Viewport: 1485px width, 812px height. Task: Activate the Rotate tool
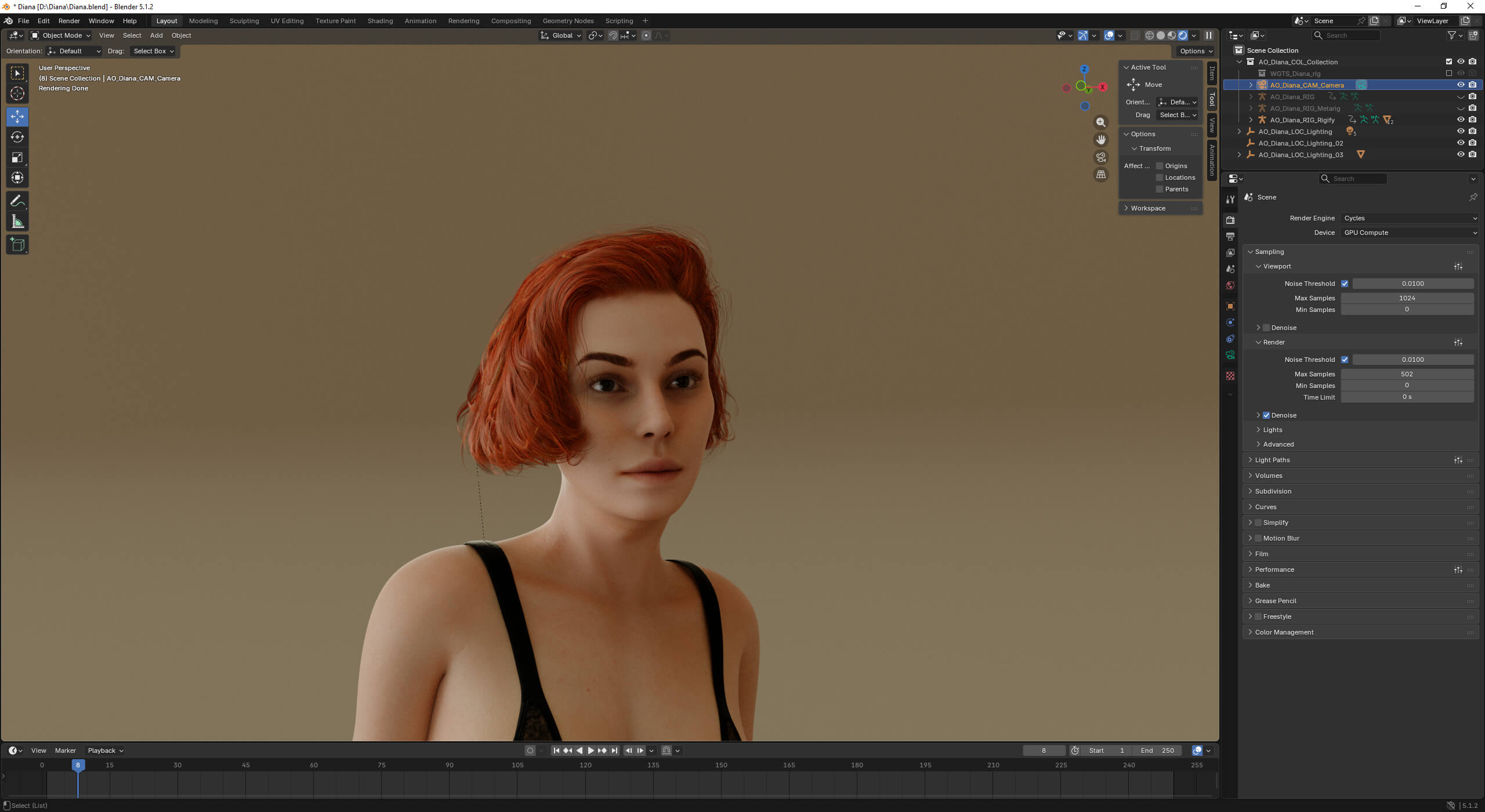[x=17, y=137]
